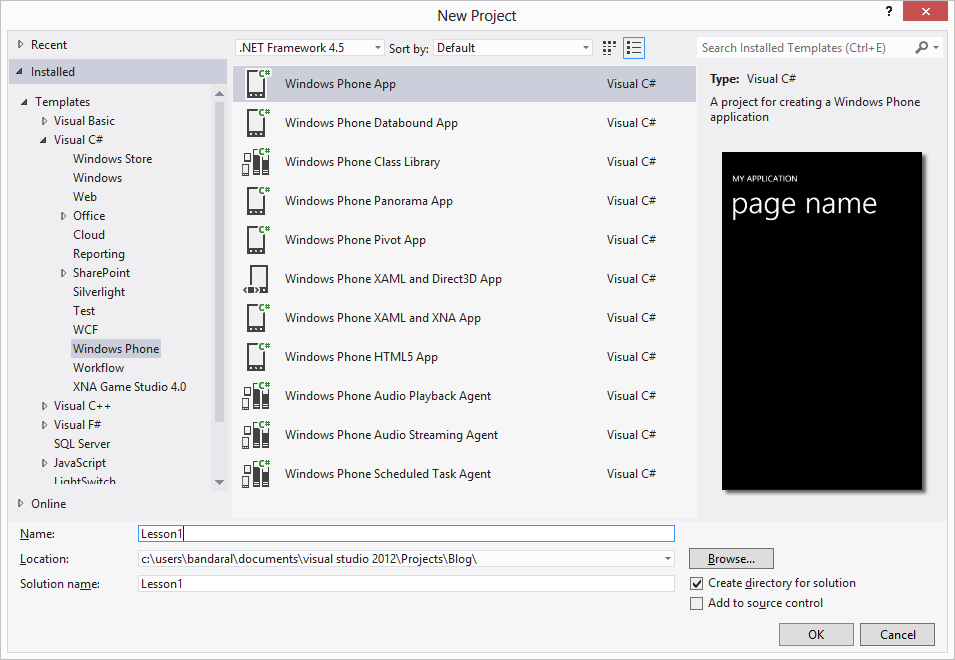Expand the Office node
The height and width of the screenshot is (660, 955).
click(x=63, y=216)
